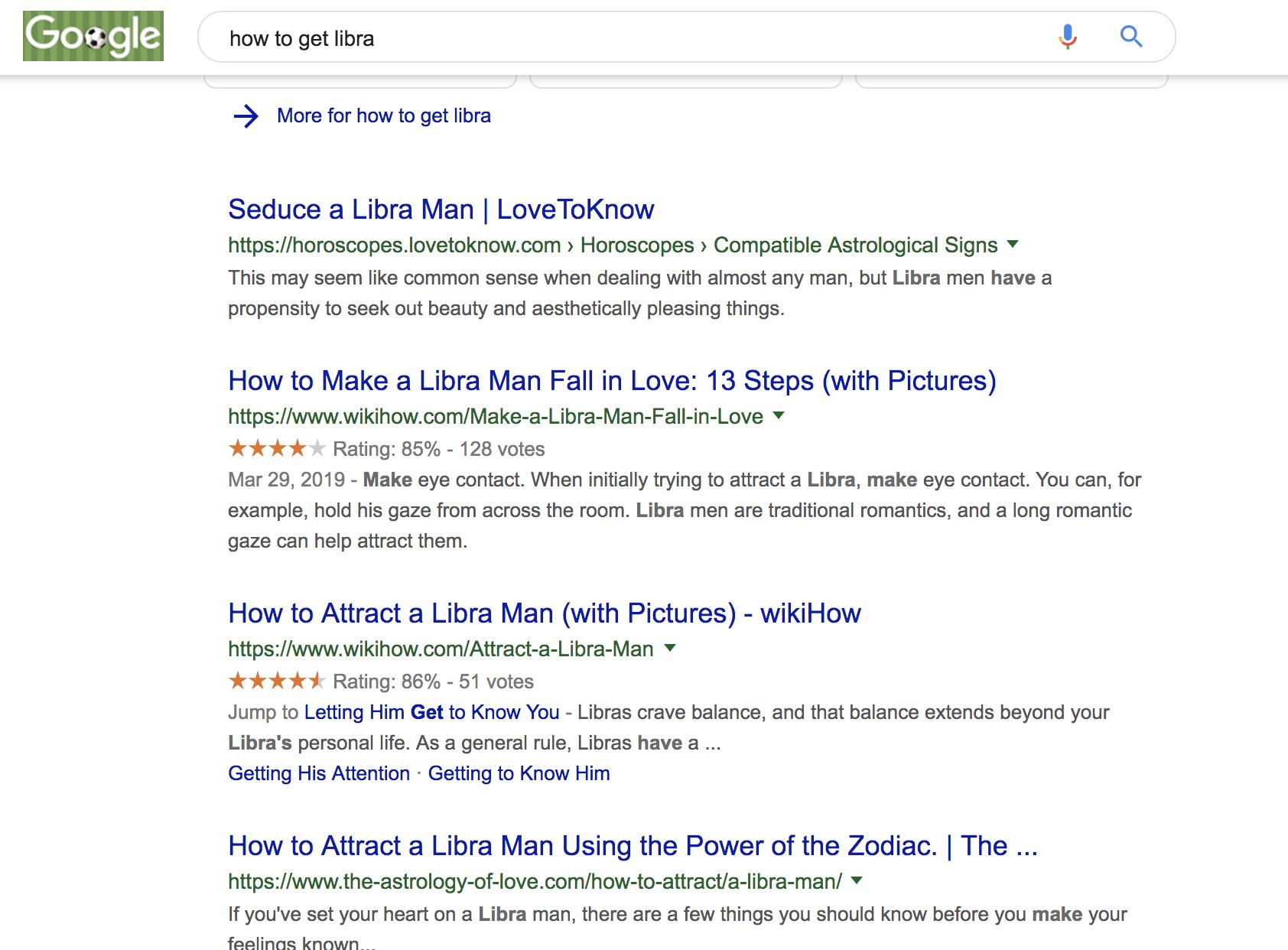Open the Google logo homepage
1288x950 pixels.
point(93,36)
